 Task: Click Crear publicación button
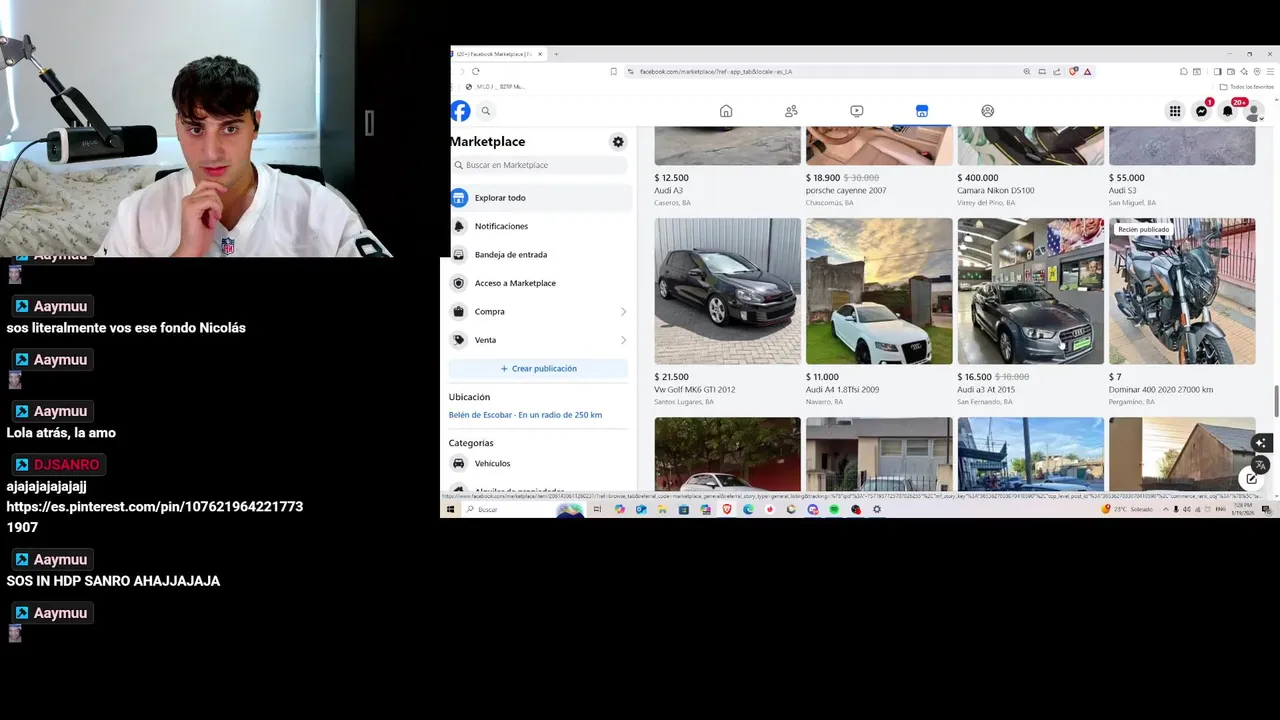click(x=539, y=369)
